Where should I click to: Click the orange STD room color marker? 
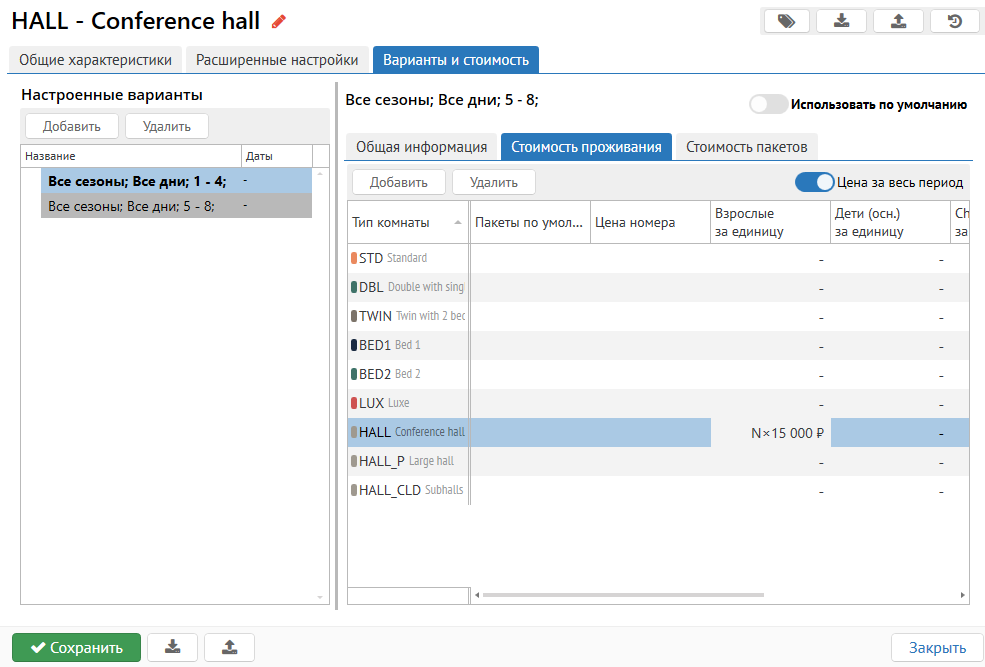[354, 258]
